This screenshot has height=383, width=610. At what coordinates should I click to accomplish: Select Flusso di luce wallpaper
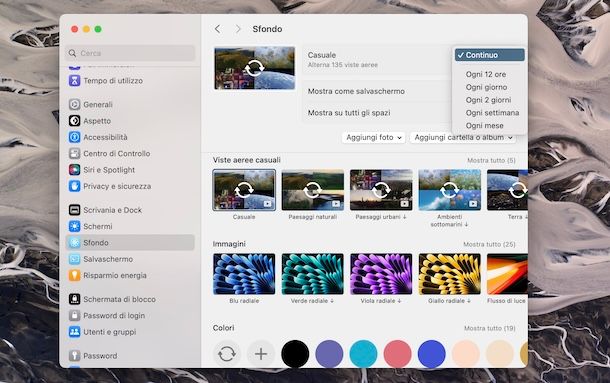coord(507,274)
